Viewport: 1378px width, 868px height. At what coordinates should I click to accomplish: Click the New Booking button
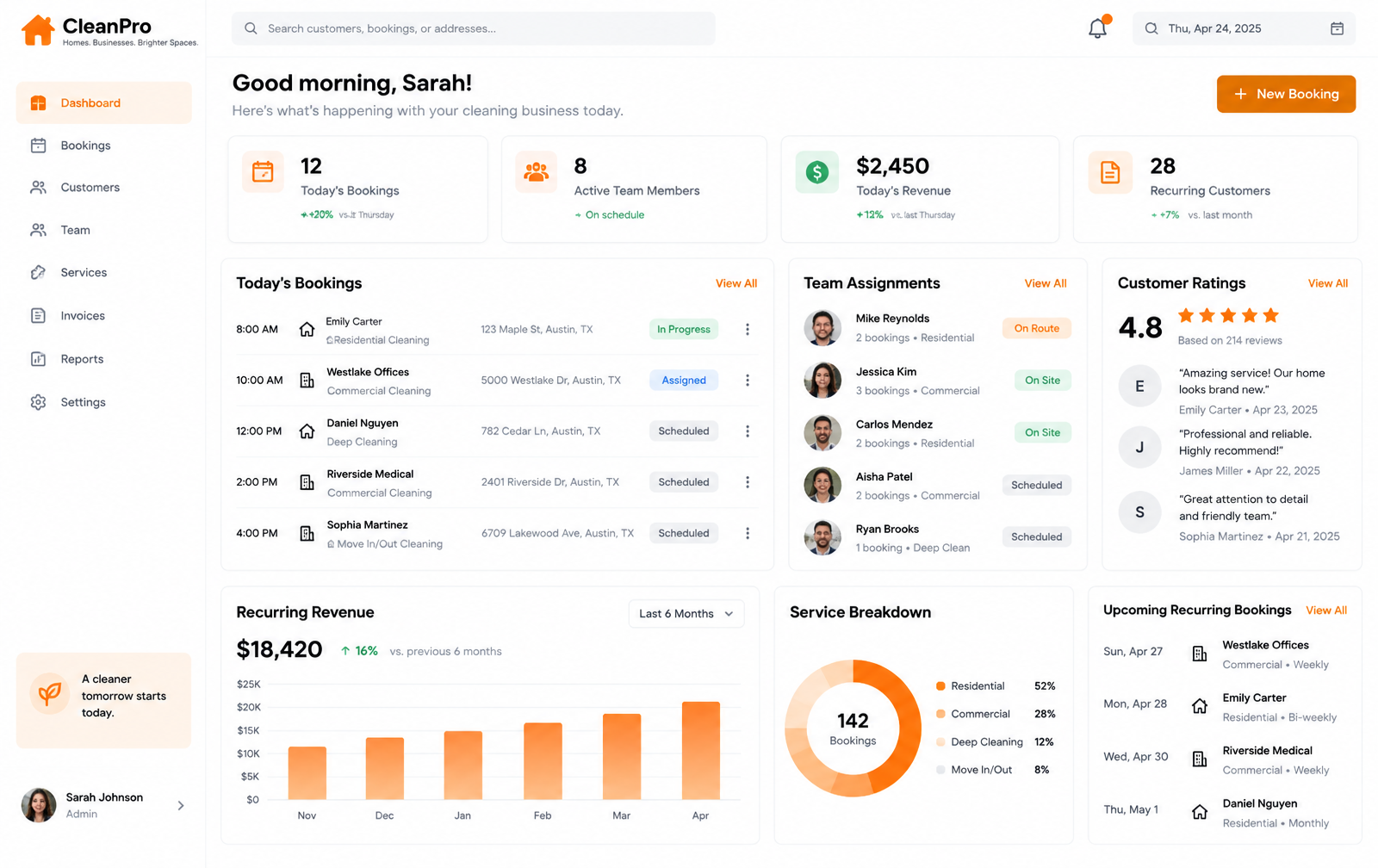[1286, 94]
